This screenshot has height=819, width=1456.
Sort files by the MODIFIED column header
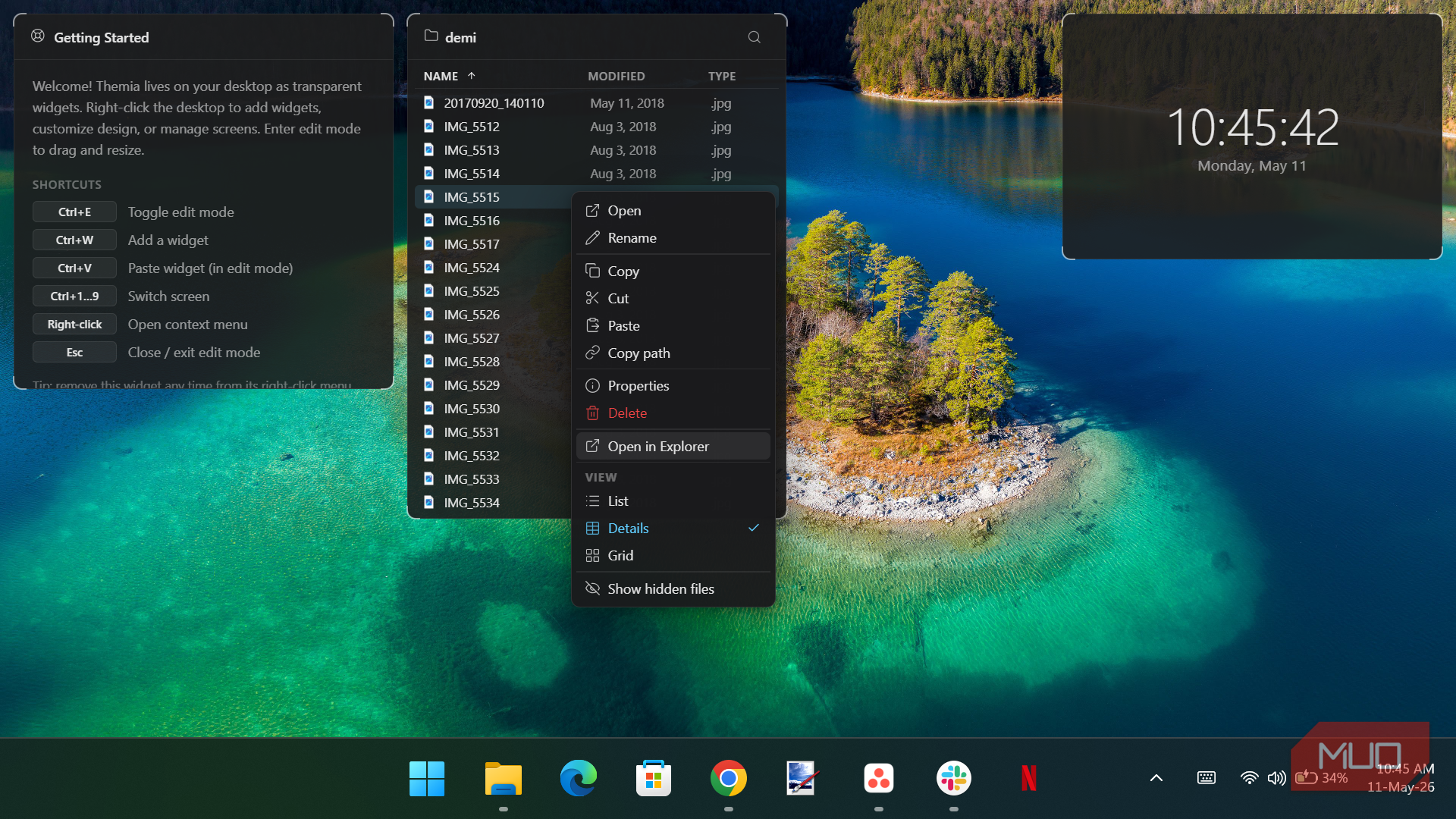pos(617,76)
